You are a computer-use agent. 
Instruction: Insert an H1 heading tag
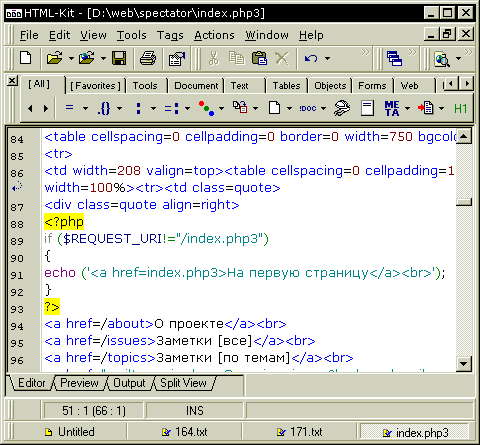tap(461, 108)
